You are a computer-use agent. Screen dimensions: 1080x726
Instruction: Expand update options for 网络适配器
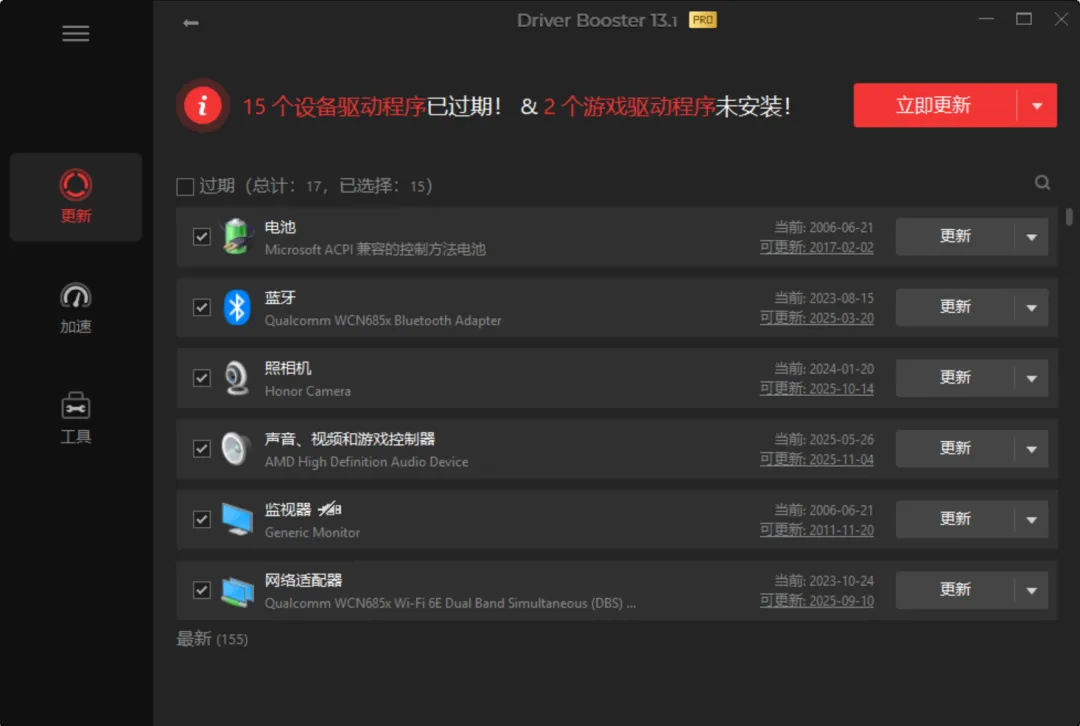1031,590
